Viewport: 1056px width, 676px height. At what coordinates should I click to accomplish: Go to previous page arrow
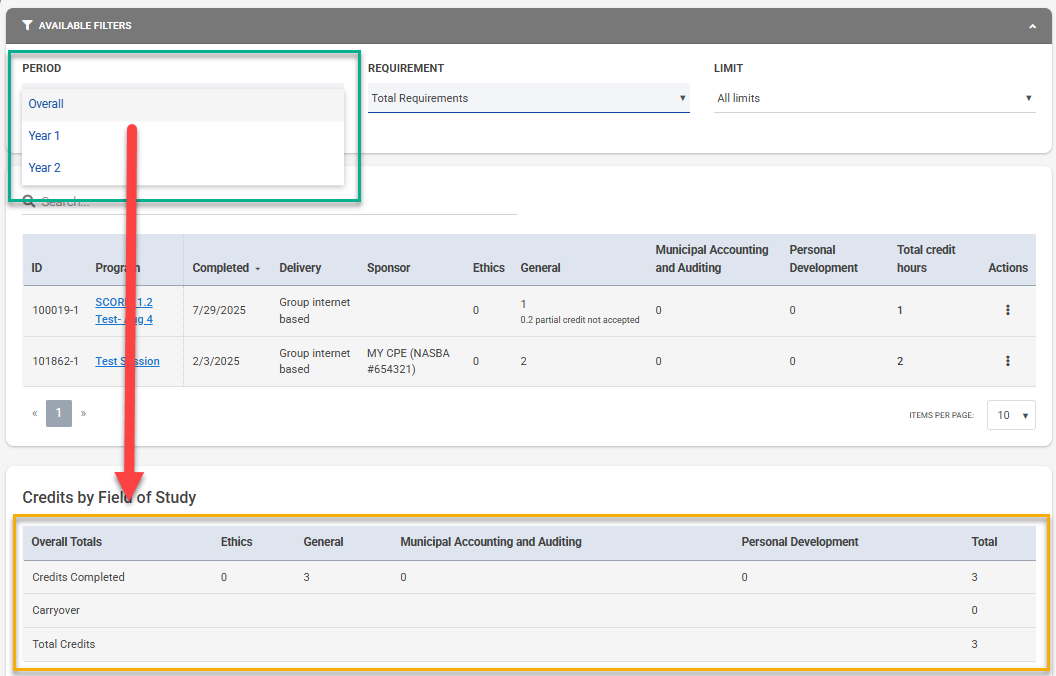click(35, 413)
